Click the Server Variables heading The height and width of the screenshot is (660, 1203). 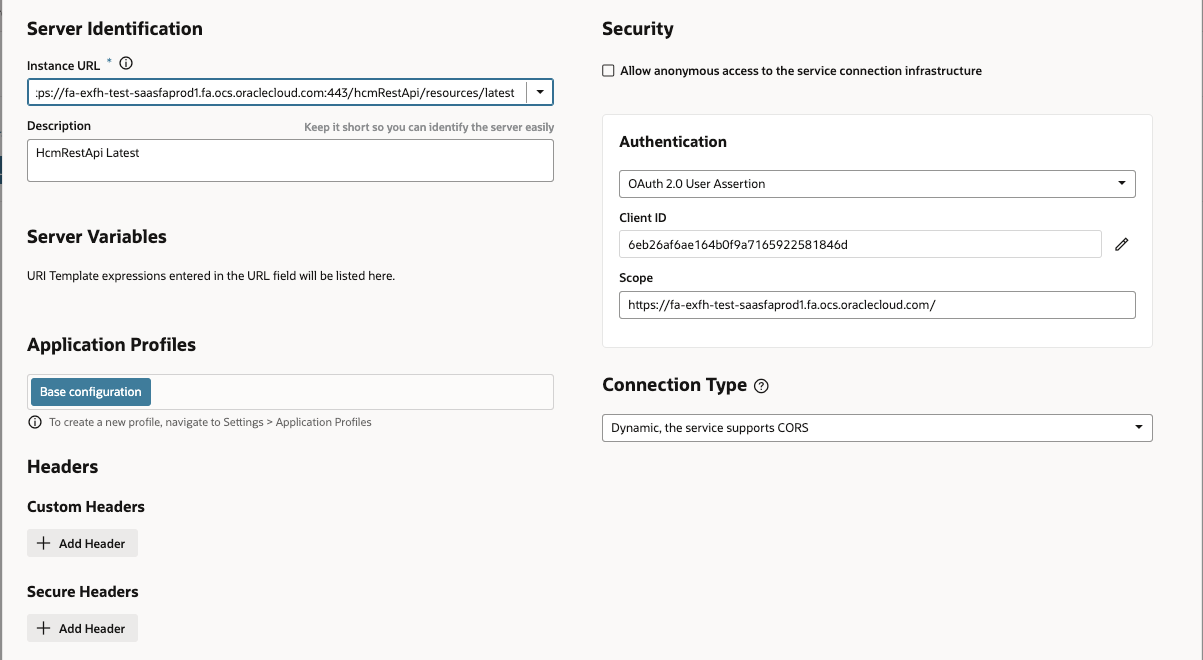pyautogui.click(x=97, y=237)
